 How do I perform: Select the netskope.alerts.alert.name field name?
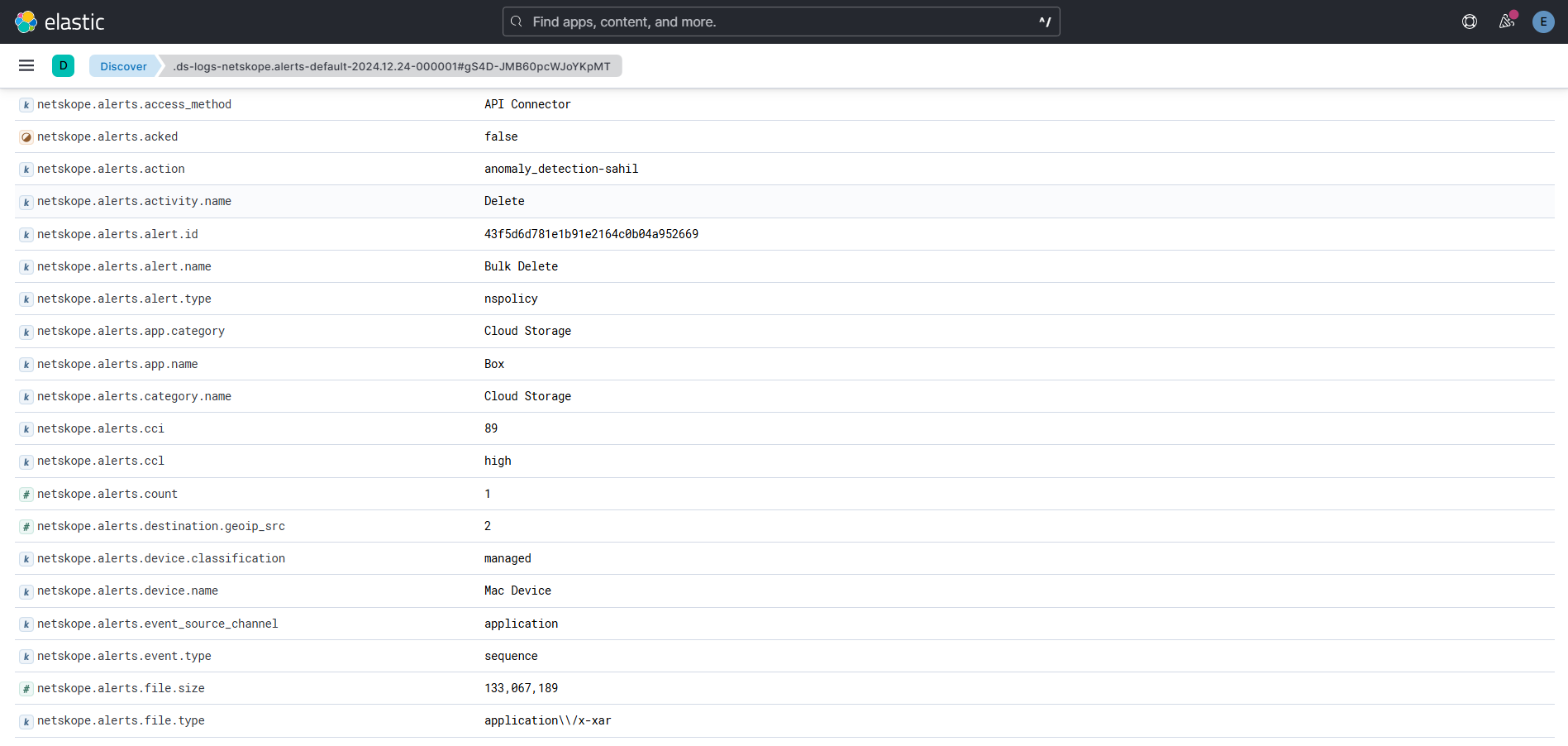click(124, 266)
